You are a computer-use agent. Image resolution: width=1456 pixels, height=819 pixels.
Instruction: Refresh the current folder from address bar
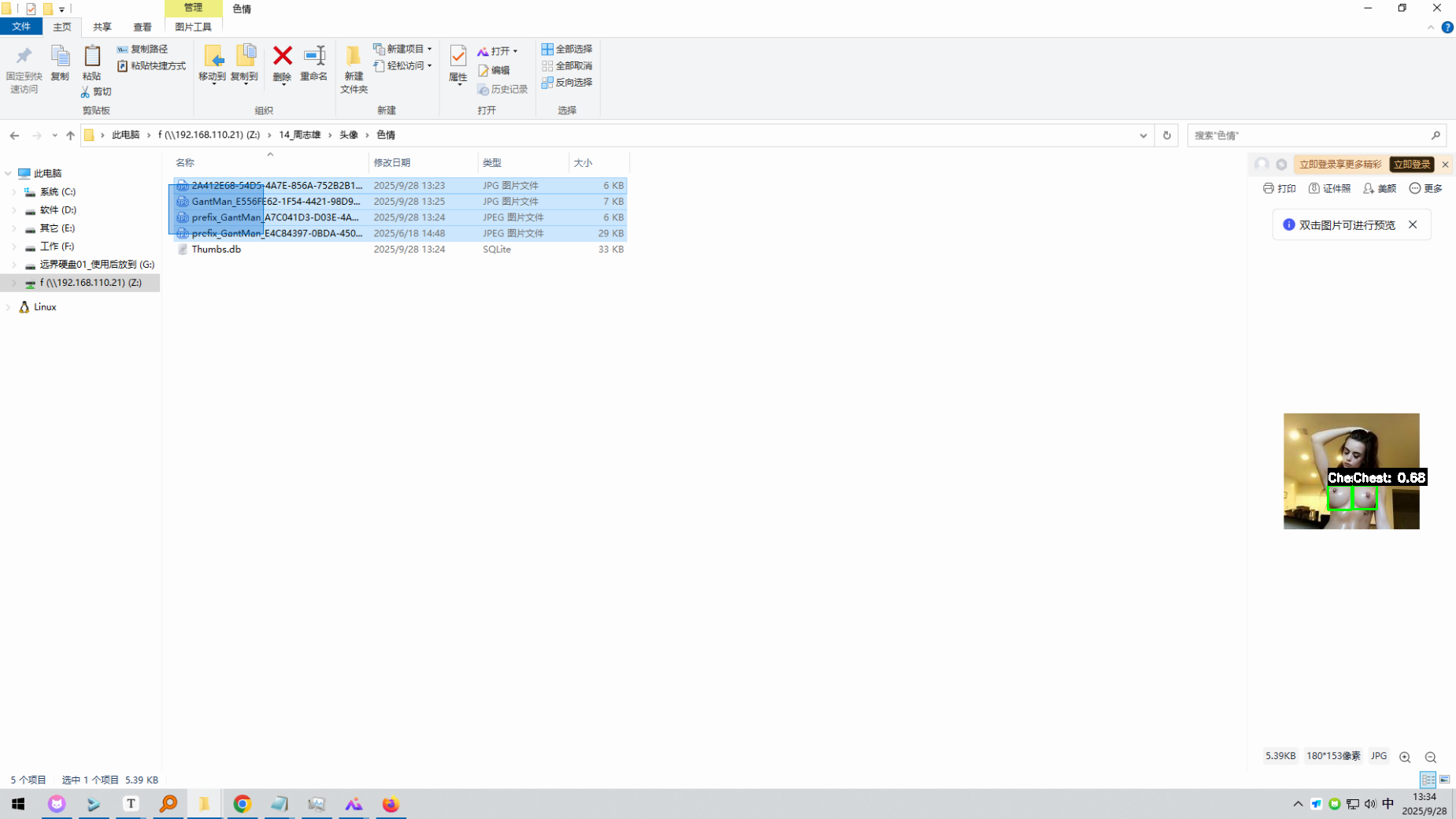(1166, 135)
